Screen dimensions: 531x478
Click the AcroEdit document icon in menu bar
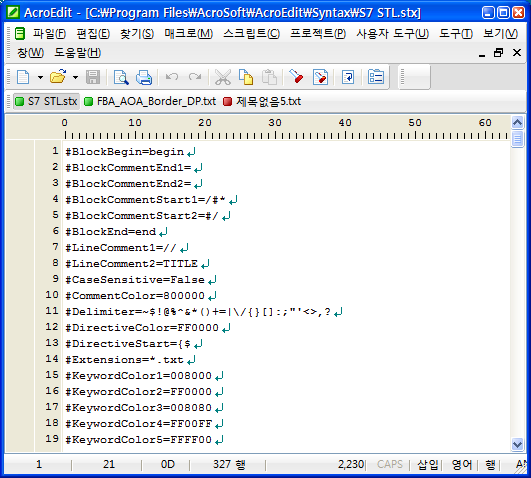click(x=20, y=34)
